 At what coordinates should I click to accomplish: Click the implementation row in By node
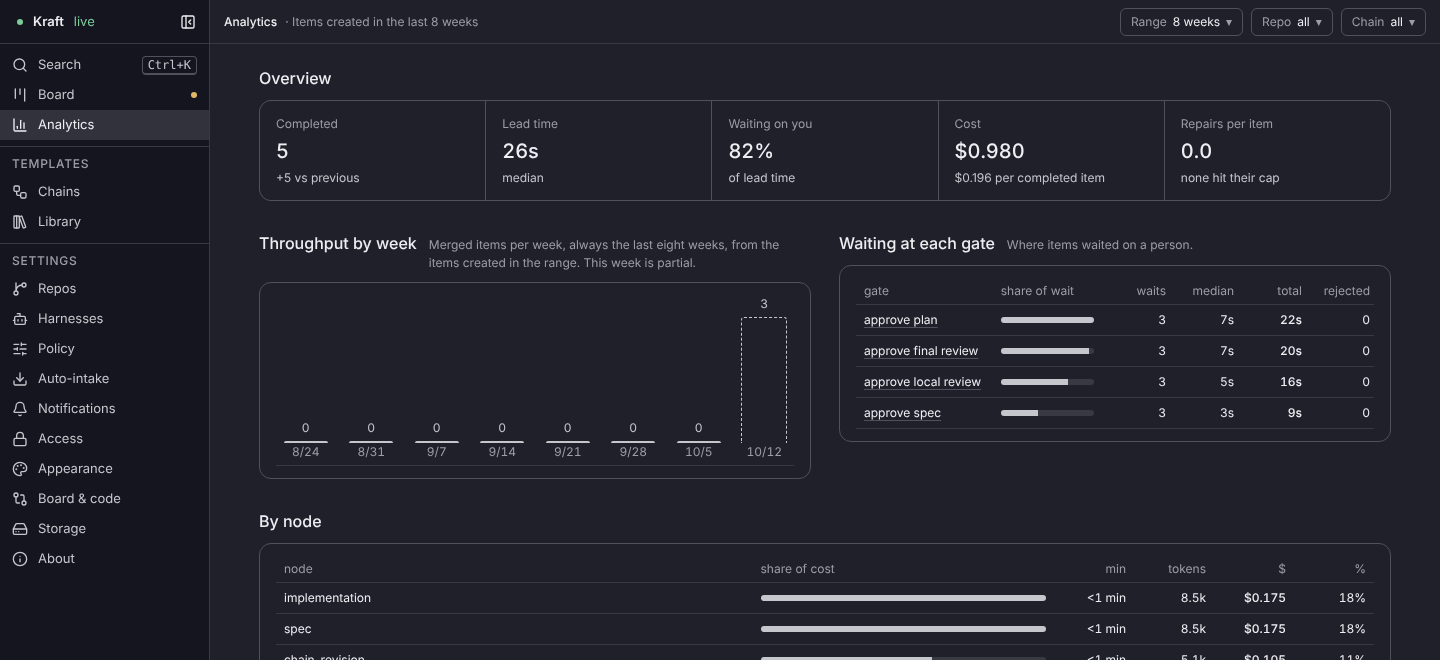[x=825, y=598]
